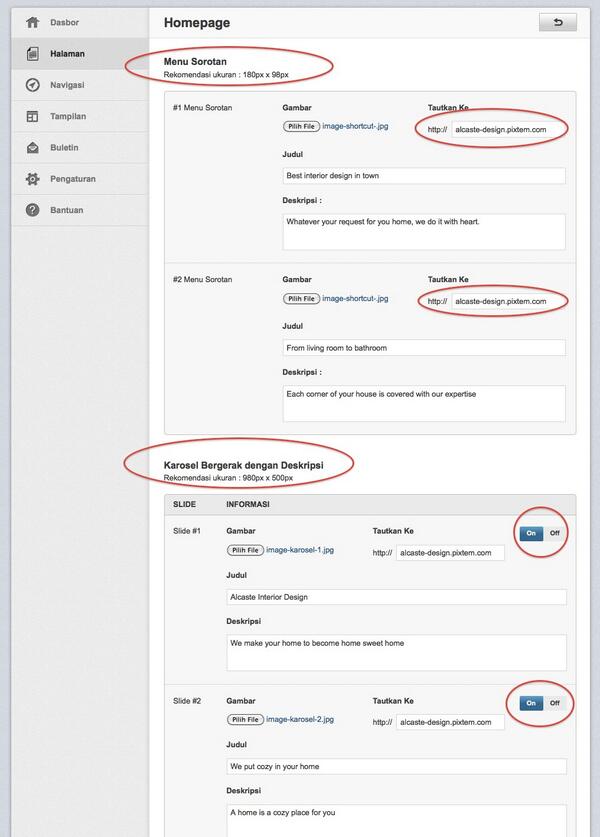Click description 'Each corner of your house'
This screenshot has width=600, height=837.
point(424,404)
